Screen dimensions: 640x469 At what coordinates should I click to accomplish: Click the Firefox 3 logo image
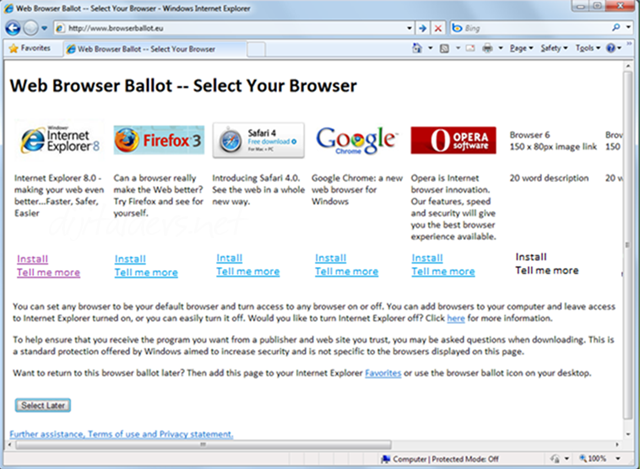click(x=159, y=140)
